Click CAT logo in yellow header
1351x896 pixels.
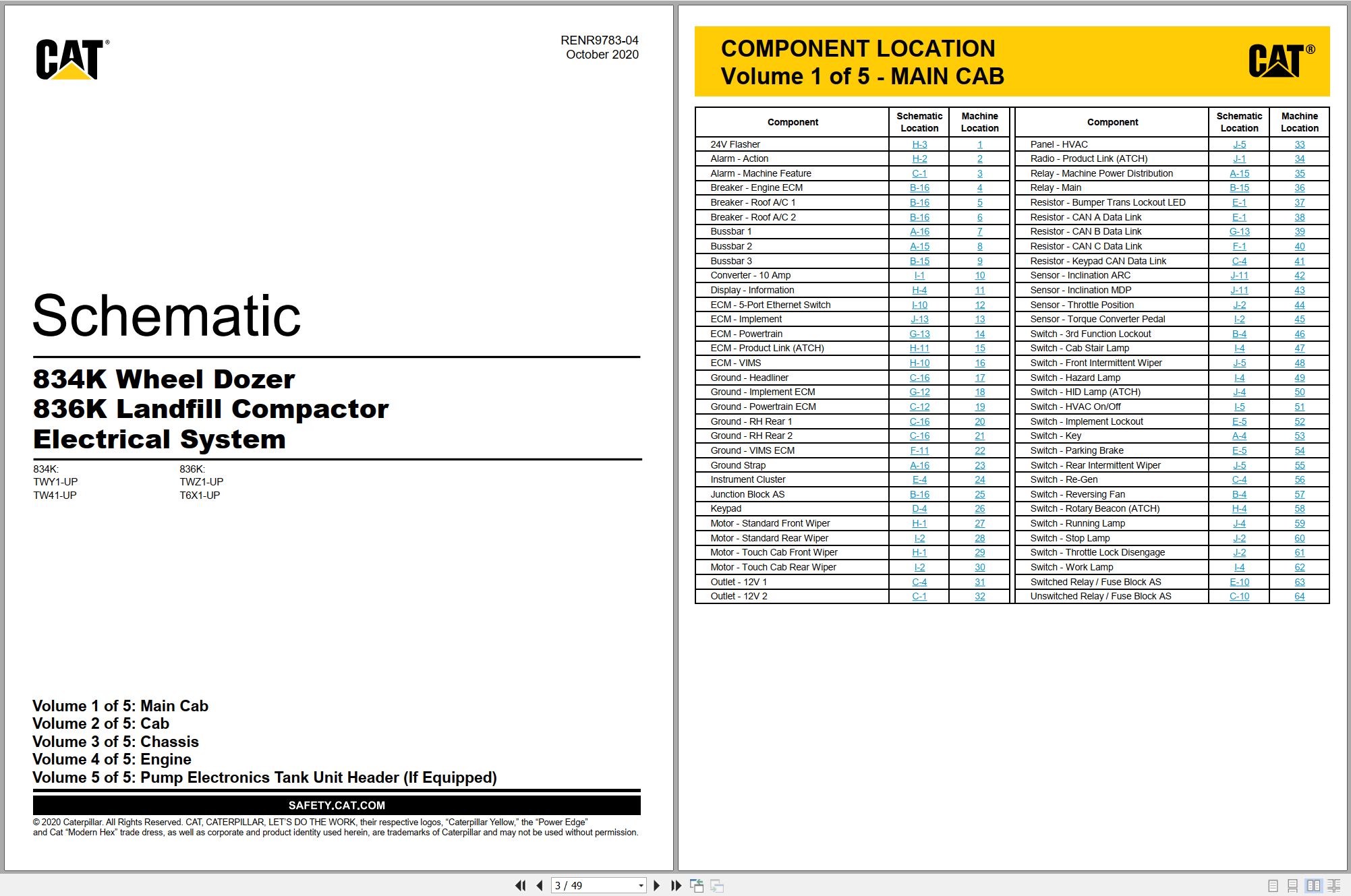tap(1281, 61)
